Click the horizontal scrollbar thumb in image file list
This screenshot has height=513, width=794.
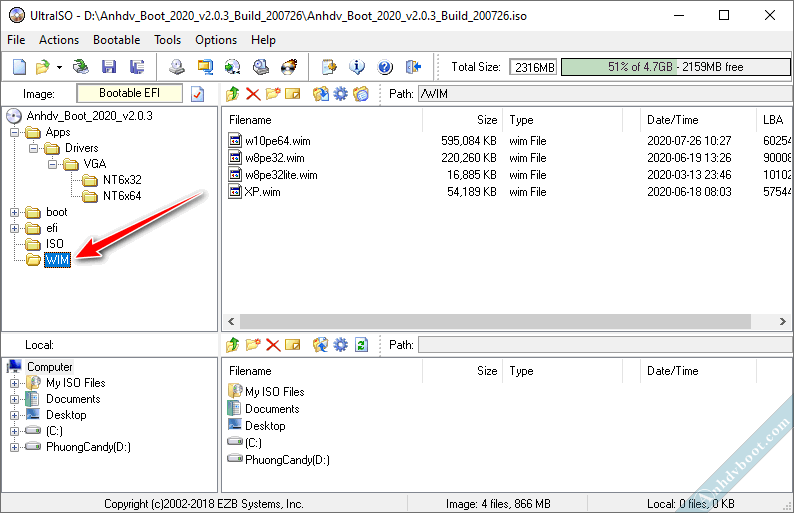[495, 321]
